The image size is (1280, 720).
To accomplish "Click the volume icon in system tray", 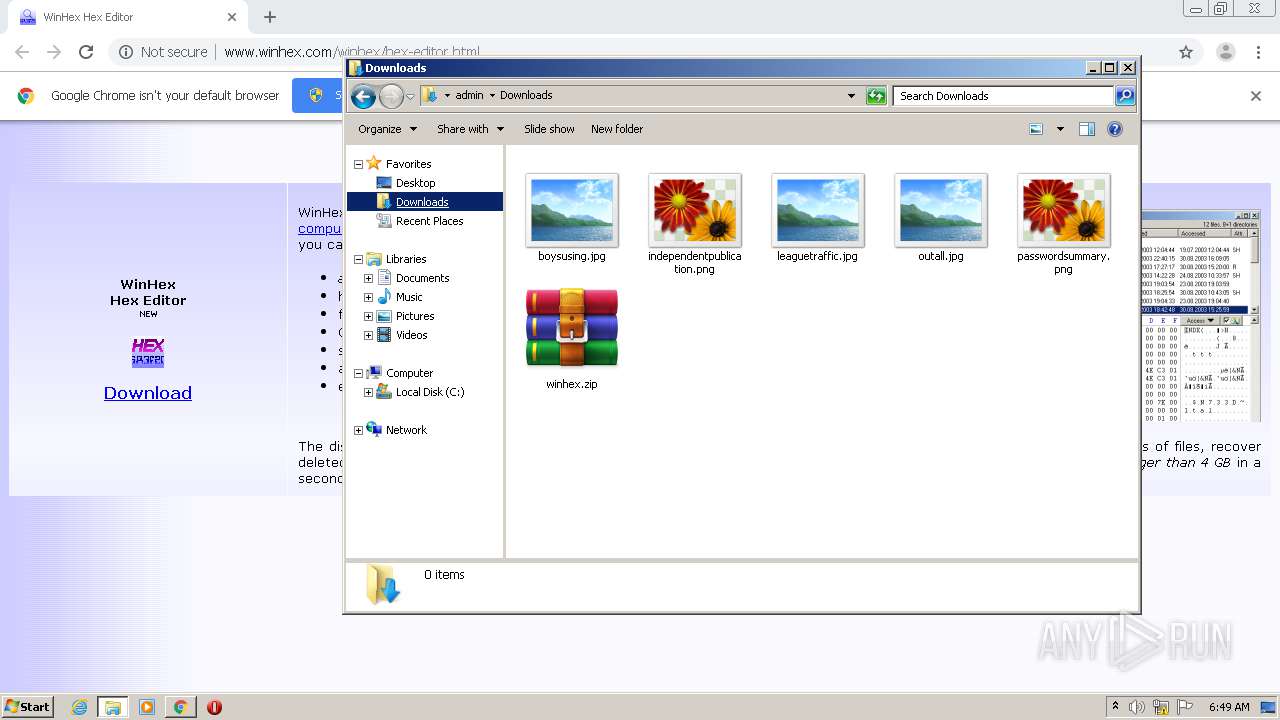I will pyautogui.click(x=1137, y=707).
